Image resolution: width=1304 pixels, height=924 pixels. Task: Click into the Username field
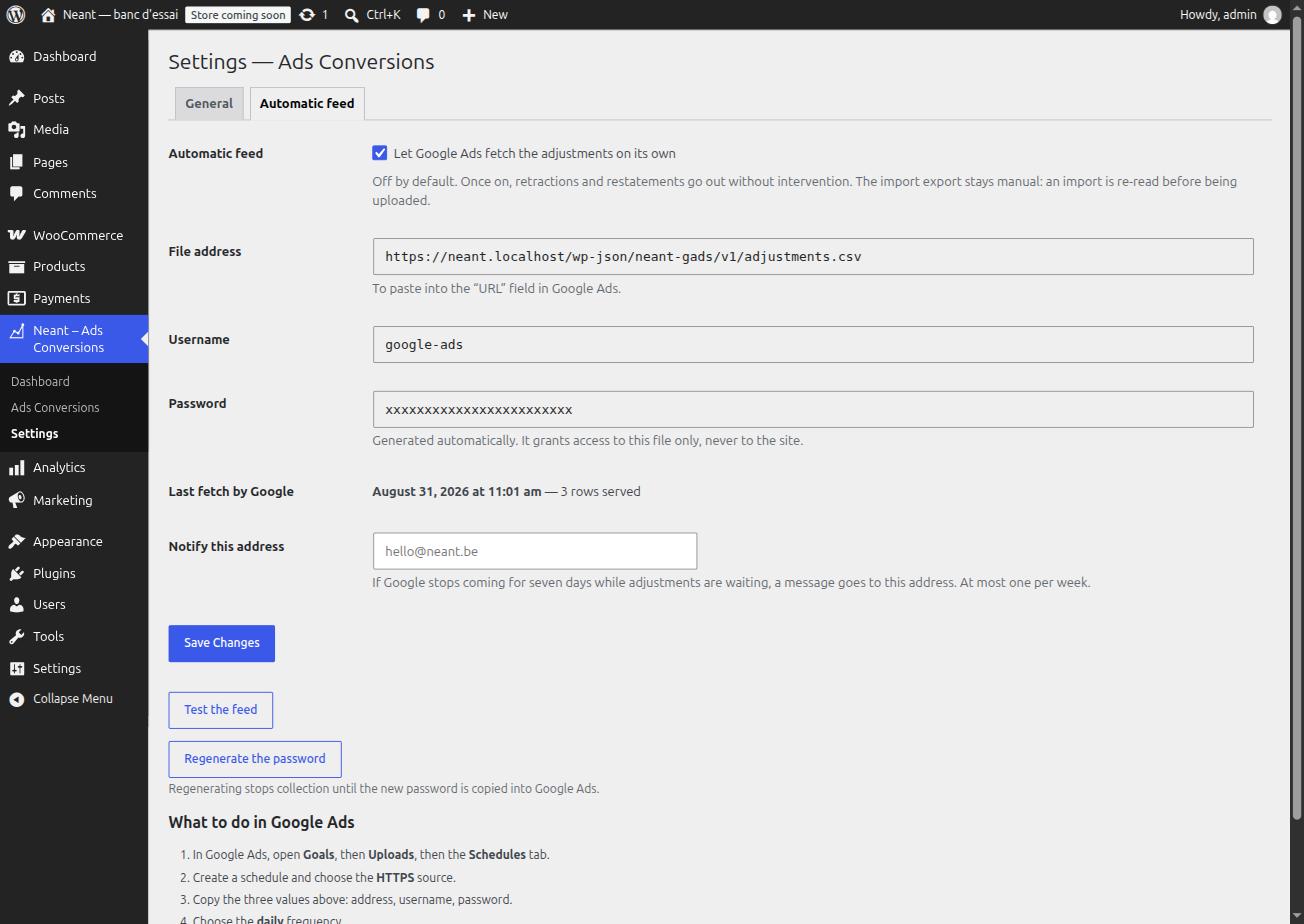813,345
